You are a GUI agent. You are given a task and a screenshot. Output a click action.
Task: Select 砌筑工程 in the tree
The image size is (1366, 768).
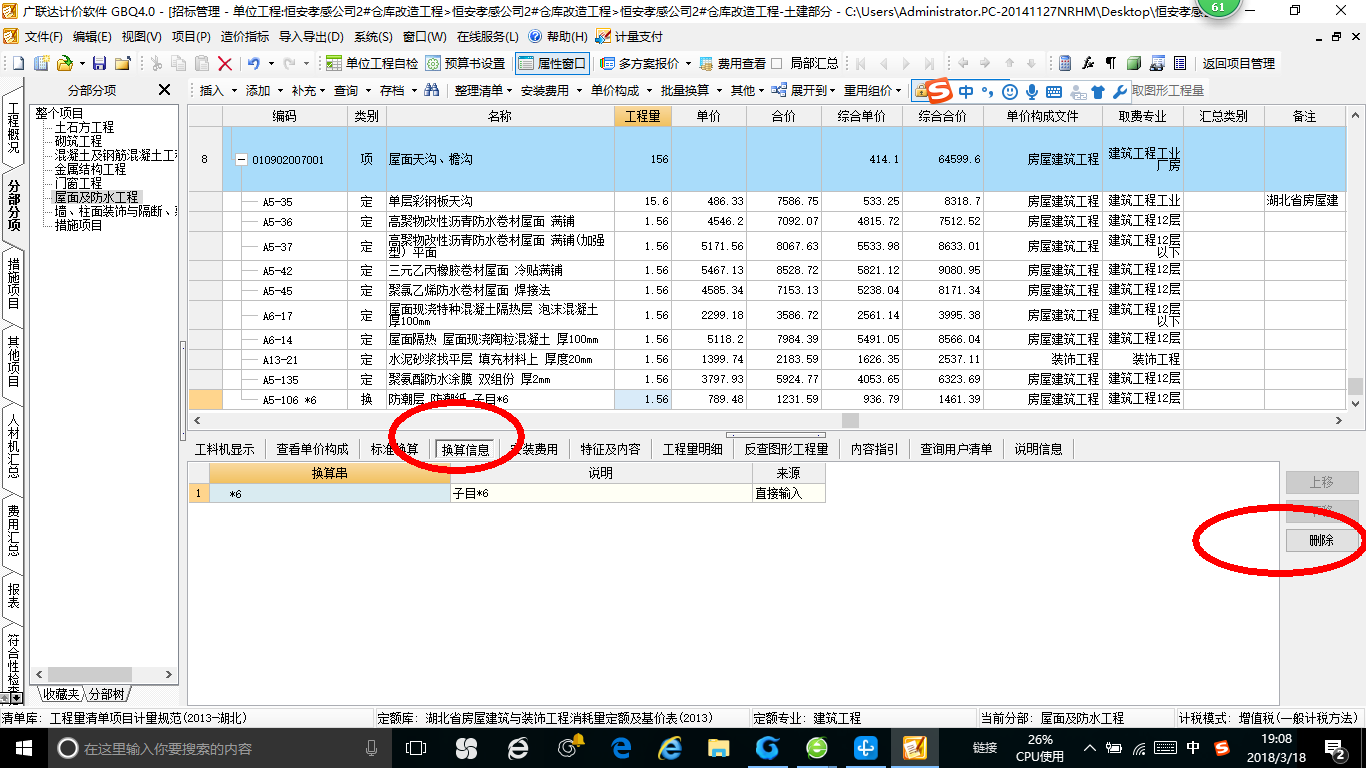point(78,142)
